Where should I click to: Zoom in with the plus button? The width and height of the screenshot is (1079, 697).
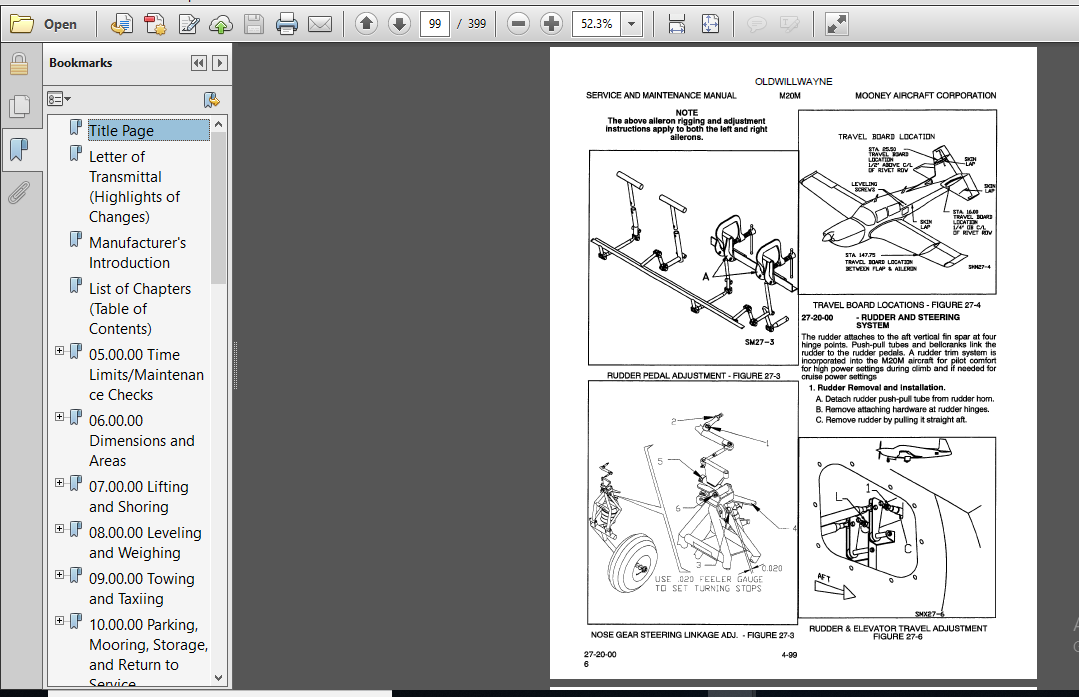[x=551, y=24]
